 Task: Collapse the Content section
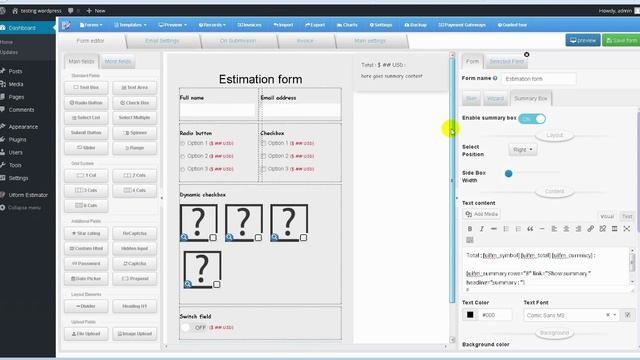tap(554, 191)
